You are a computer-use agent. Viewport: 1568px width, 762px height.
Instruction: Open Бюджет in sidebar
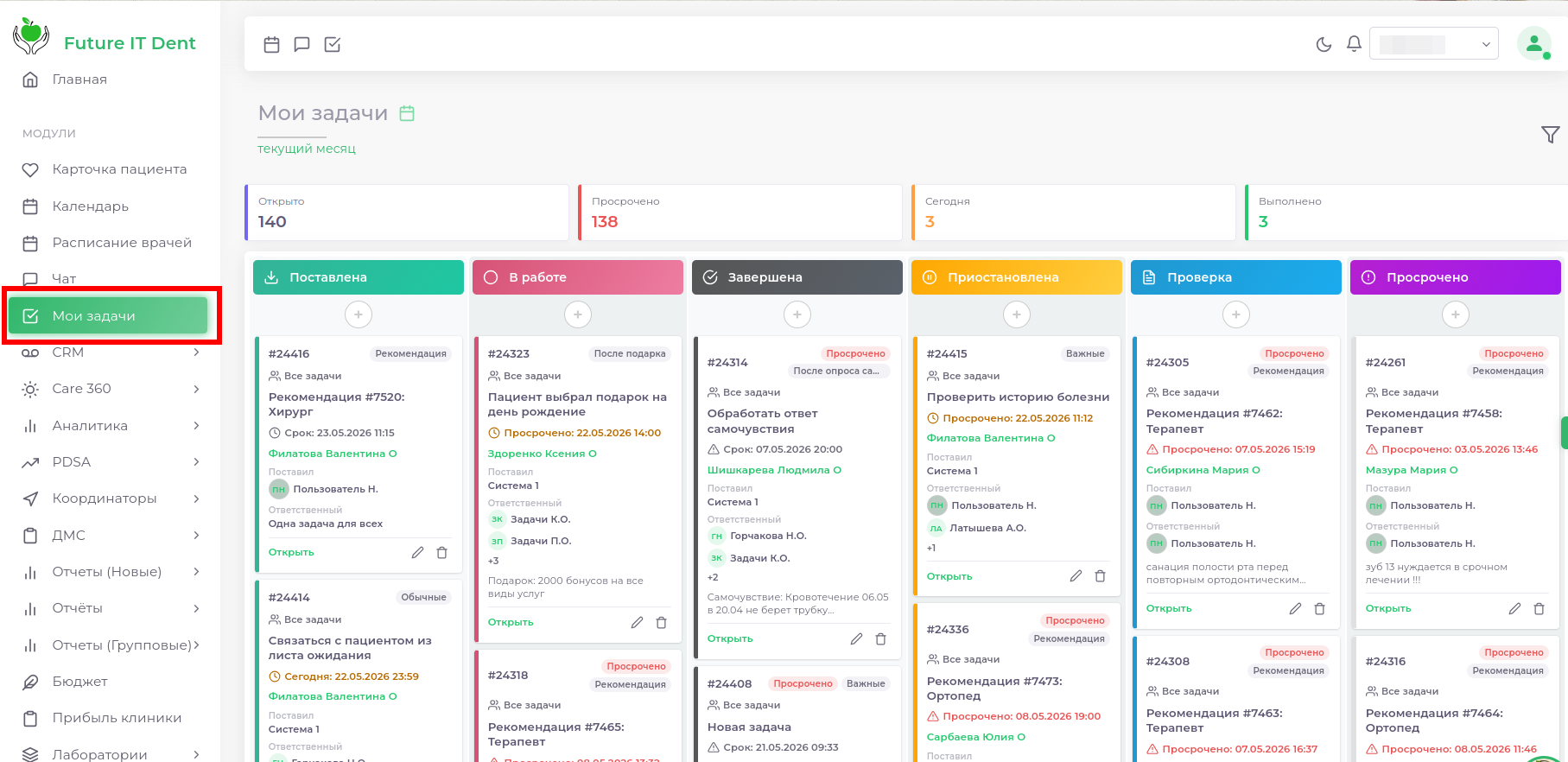(65, 682)
